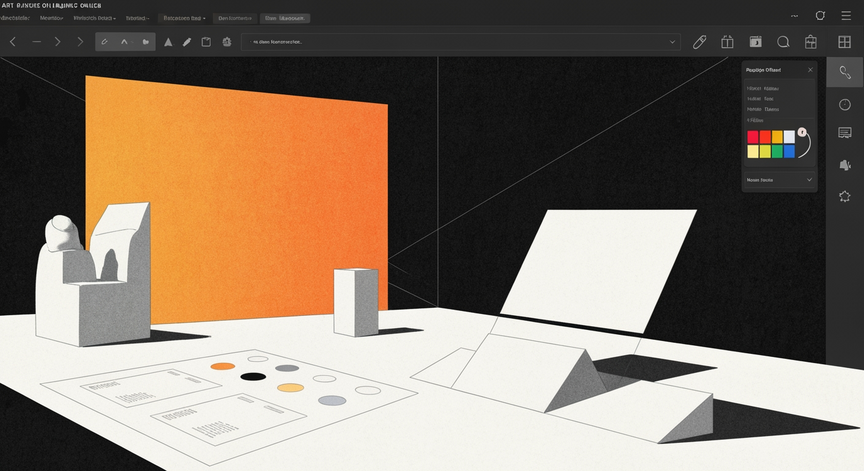864x471 pixels.
Task: Select the highlighted rightmost tab in the menu bar
Action: pos(285,18)
